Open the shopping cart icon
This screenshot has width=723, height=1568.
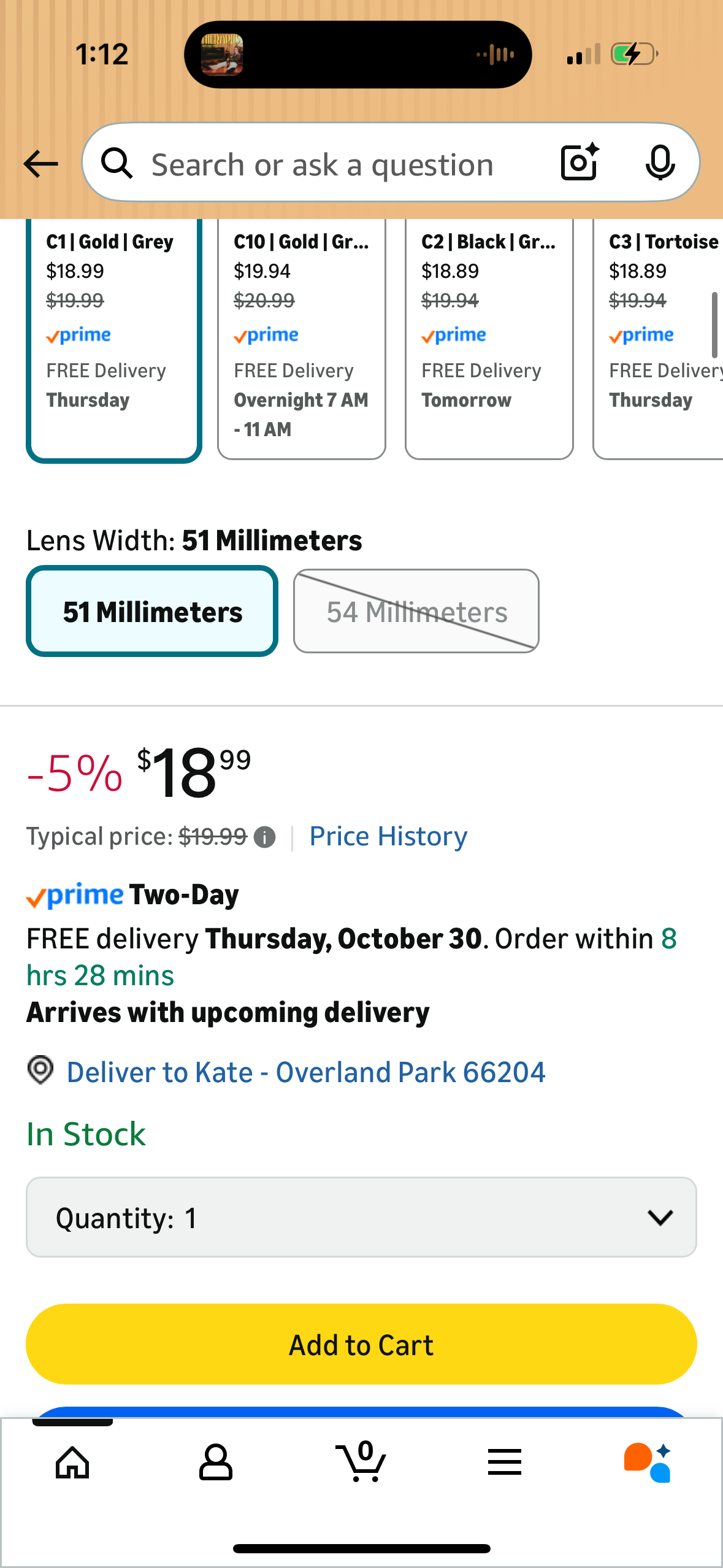pyautogui.click(x=361, y=1462)
